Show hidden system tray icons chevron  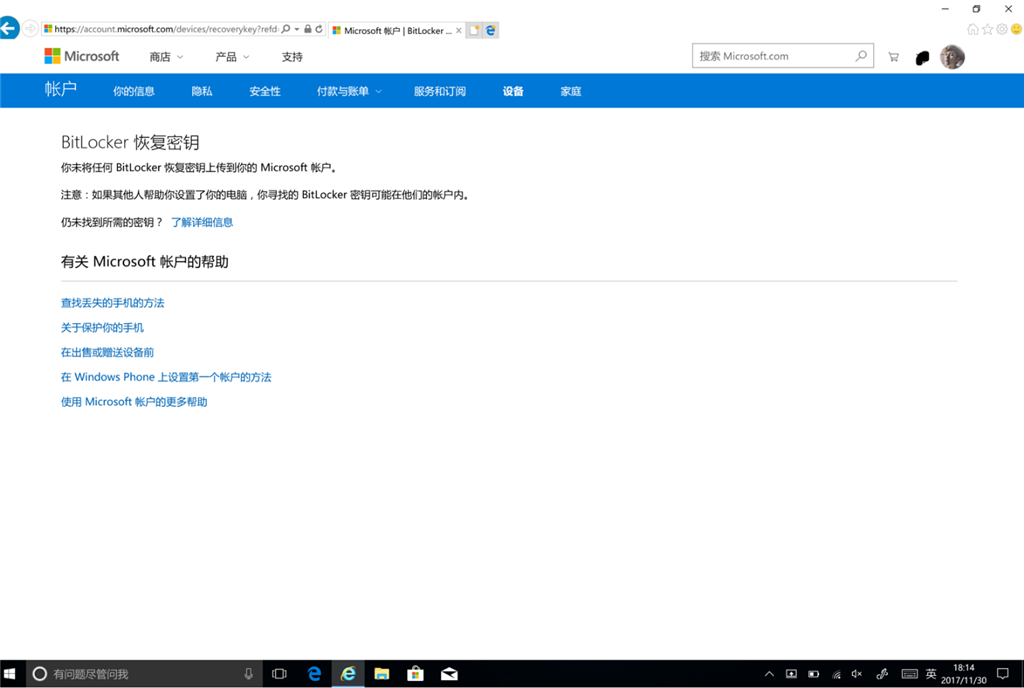point(769,674)
